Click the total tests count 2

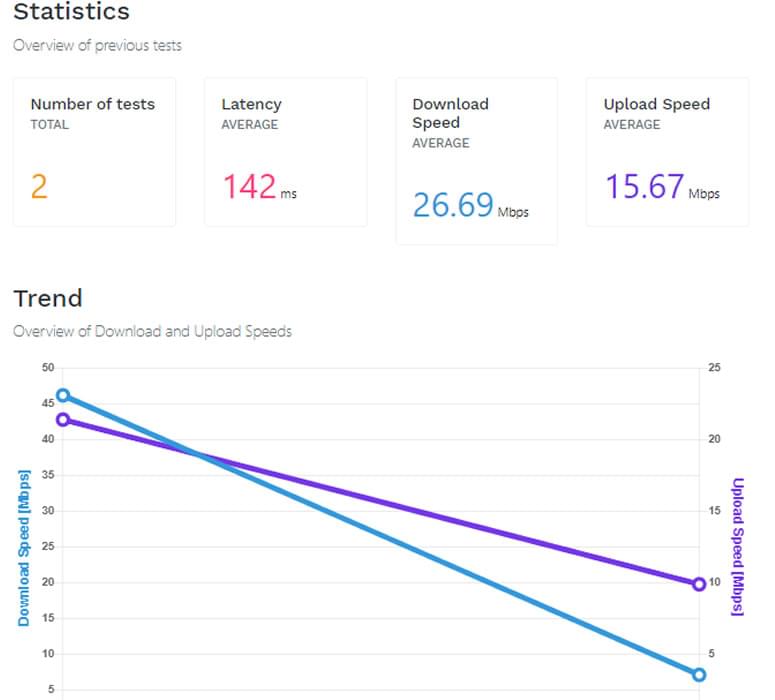(39, 187)
